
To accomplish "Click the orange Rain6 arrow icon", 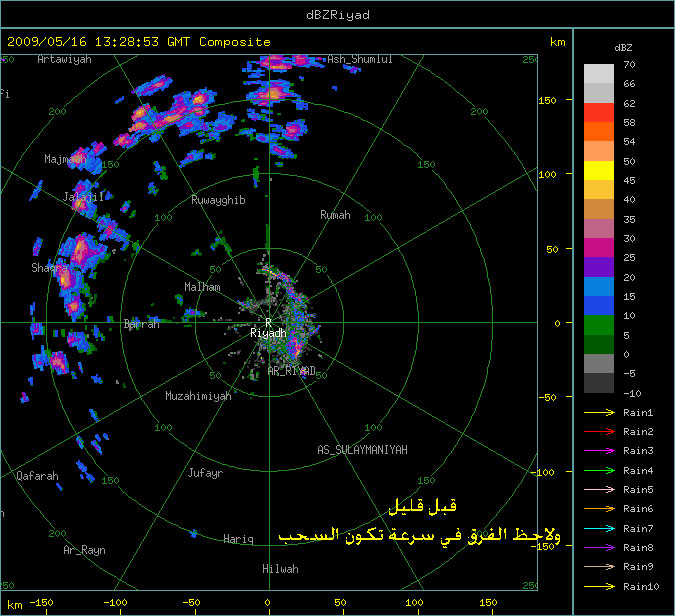I will pyautogui.click(x=599, y=509).
